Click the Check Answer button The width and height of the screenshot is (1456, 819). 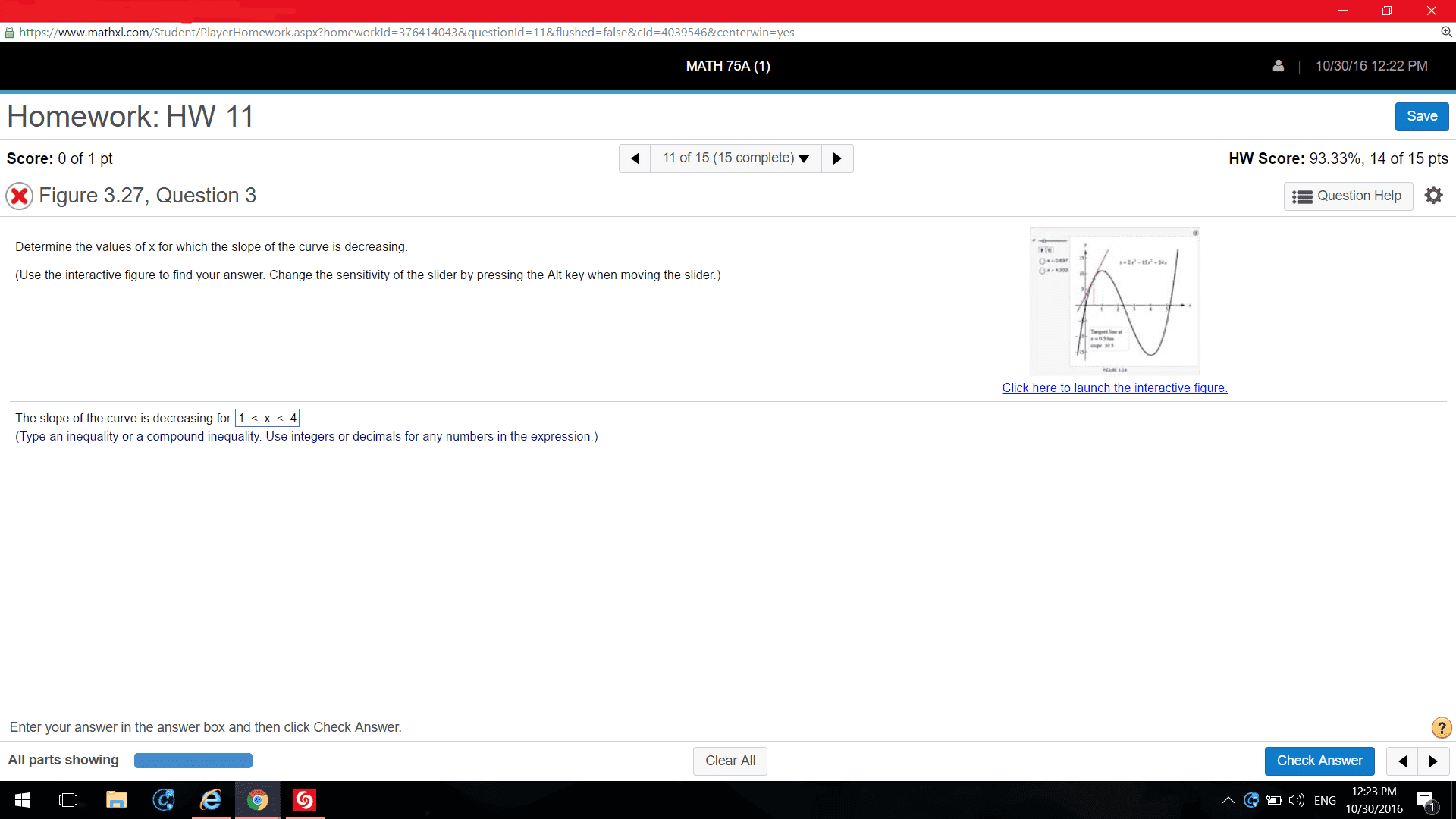pos(1319,761)
